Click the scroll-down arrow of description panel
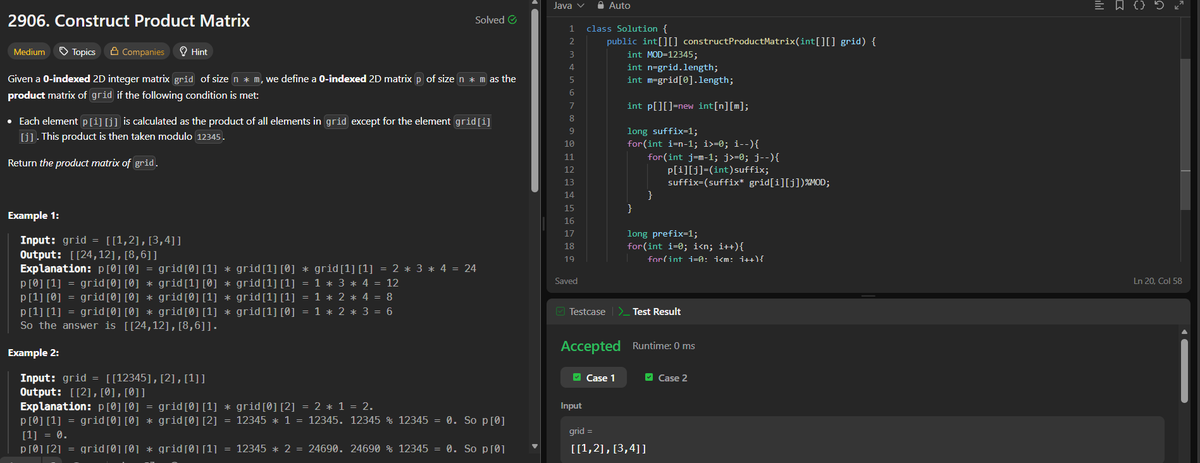 coord(537,447)
